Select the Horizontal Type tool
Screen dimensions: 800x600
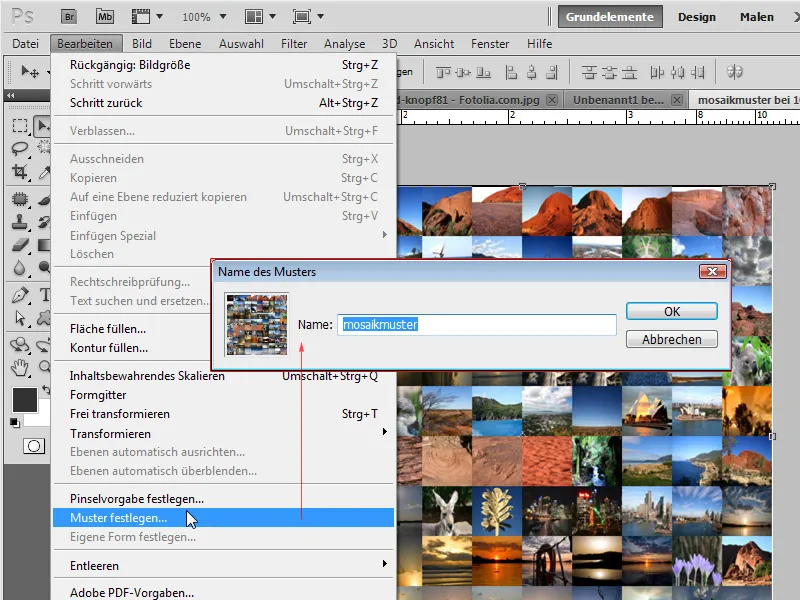click(44, 295)
